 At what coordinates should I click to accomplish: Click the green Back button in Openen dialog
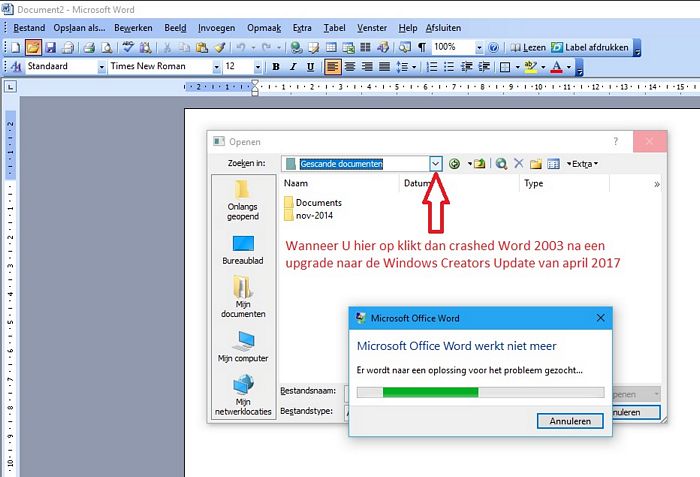[454, 164]
